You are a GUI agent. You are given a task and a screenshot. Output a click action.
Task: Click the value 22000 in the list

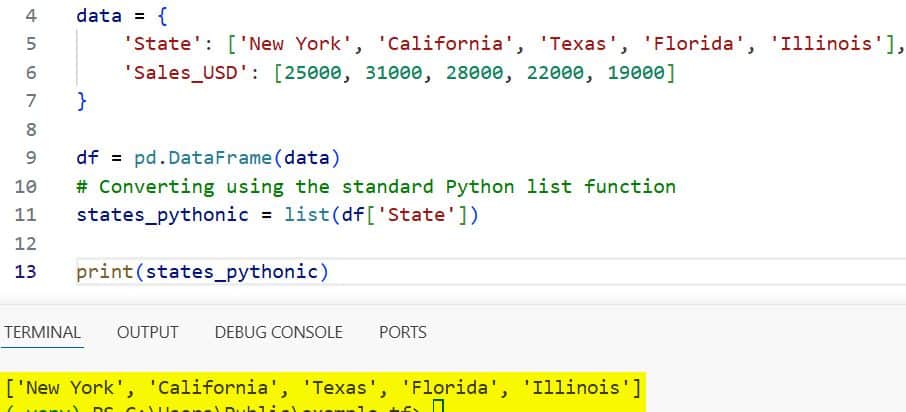(555, 73)
